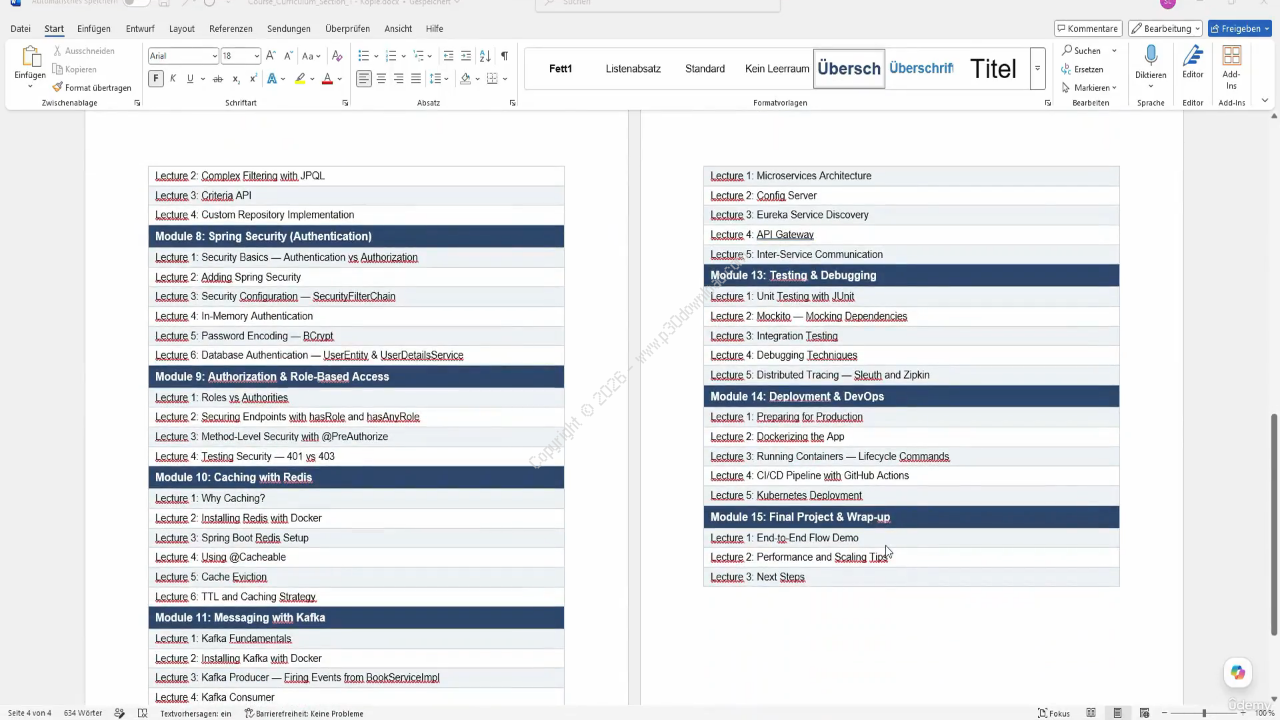Click Format übertragen painter
The width and height of the screenshot is (1280, 720).
[x=92, y=88]
